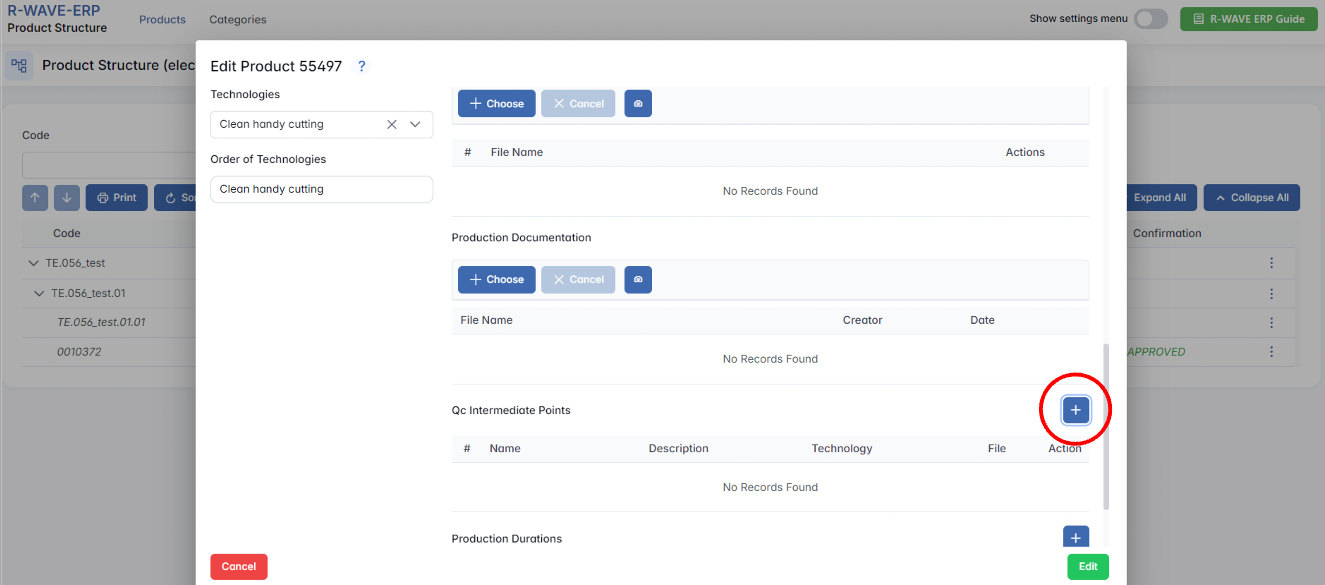Click the green Edit button
This screenshot has height=585, width=1325.
tap(1087, 567)
